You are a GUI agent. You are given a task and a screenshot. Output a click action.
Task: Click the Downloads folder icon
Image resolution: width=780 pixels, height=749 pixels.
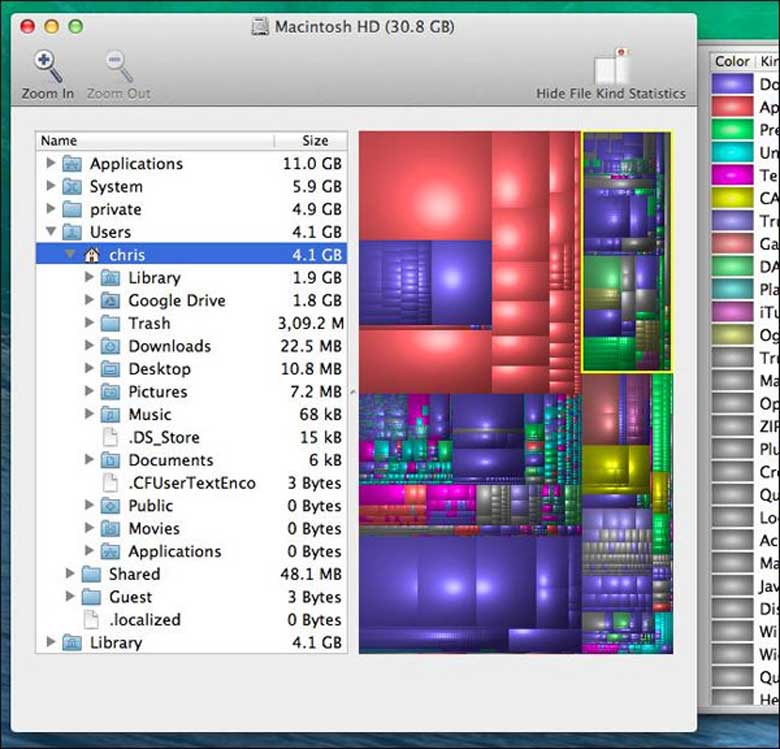pyautogui.click(x=111, y=346)
